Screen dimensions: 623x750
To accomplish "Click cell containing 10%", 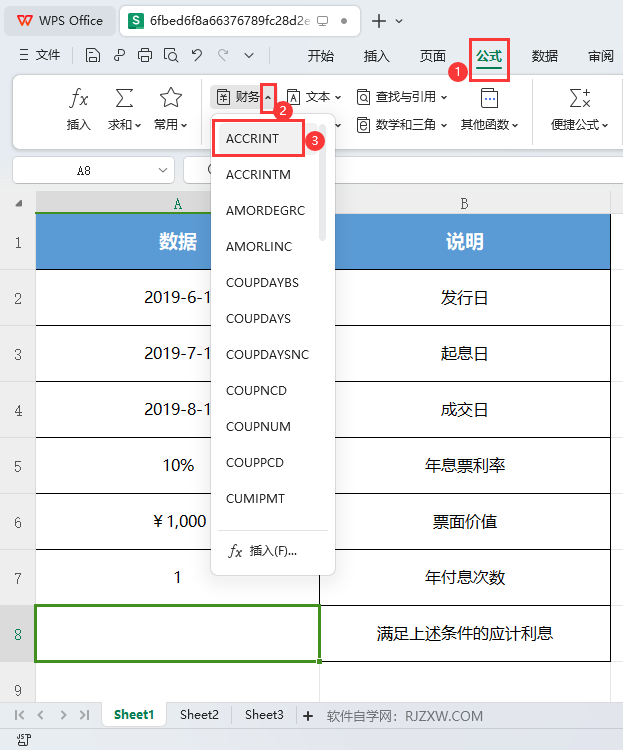I will (x=178, y=465).
